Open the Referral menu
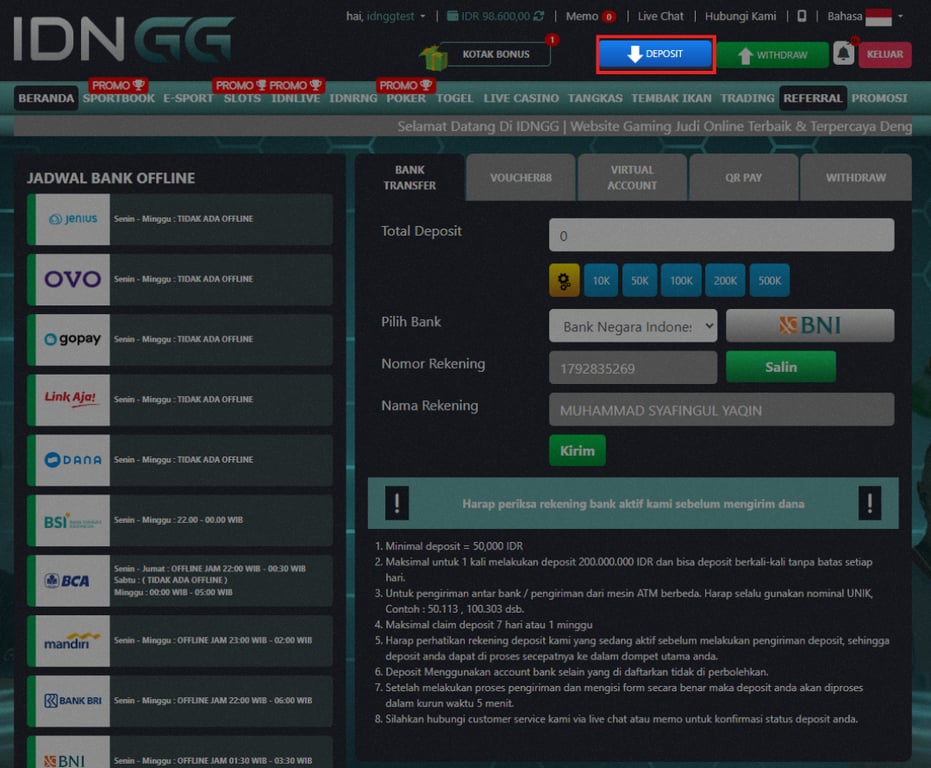Screen dimensions: 931x768 coord(813,99)
